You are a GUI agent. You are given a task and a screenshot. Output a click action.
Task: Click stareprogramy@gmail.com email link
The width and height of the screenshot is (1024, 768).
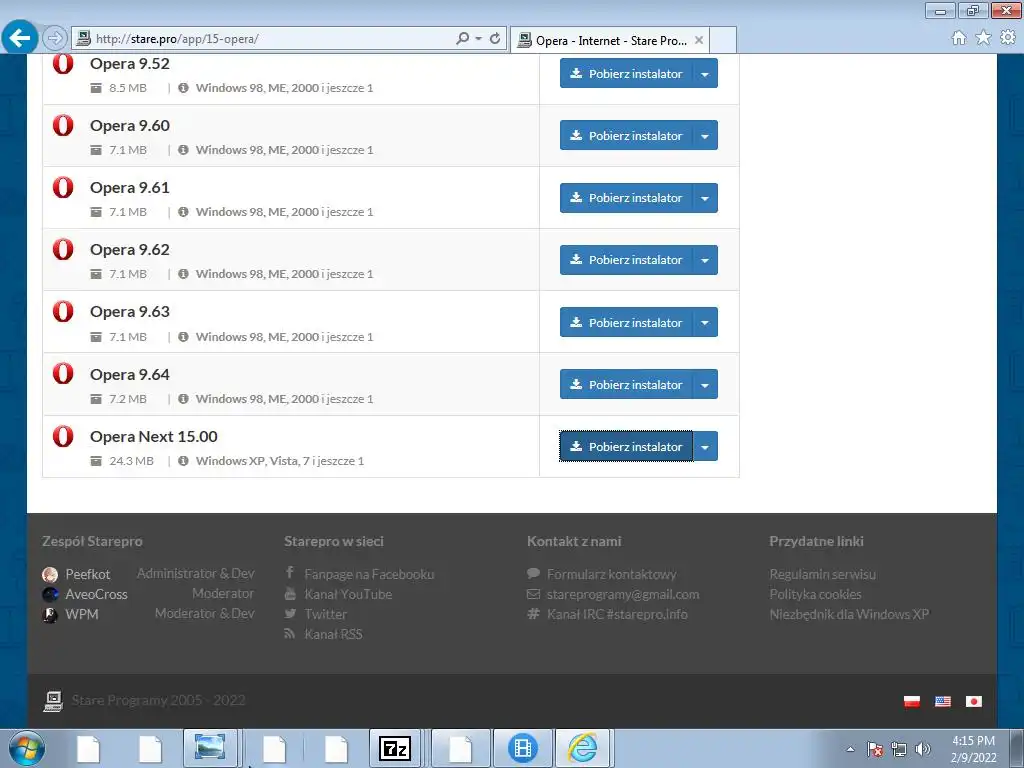[623, 594]
